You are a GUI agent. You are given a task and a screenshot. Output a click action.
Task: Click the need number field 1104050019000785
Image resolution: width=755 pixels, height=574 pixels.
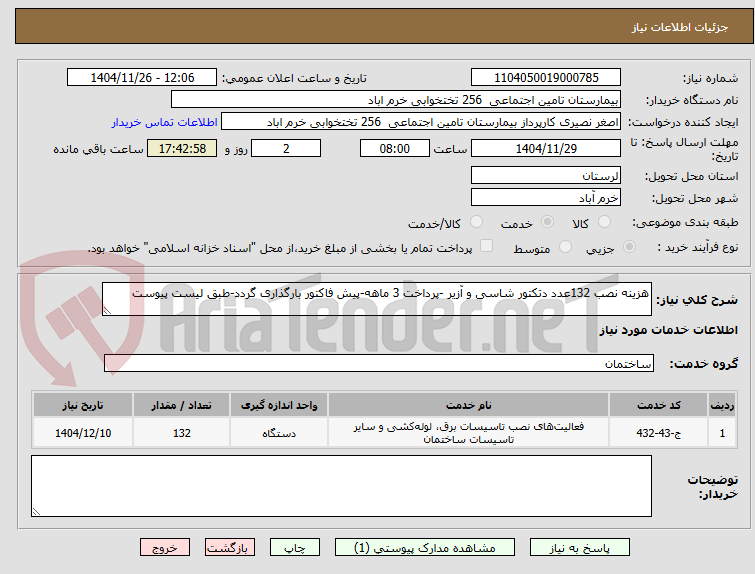coord(546,78)
